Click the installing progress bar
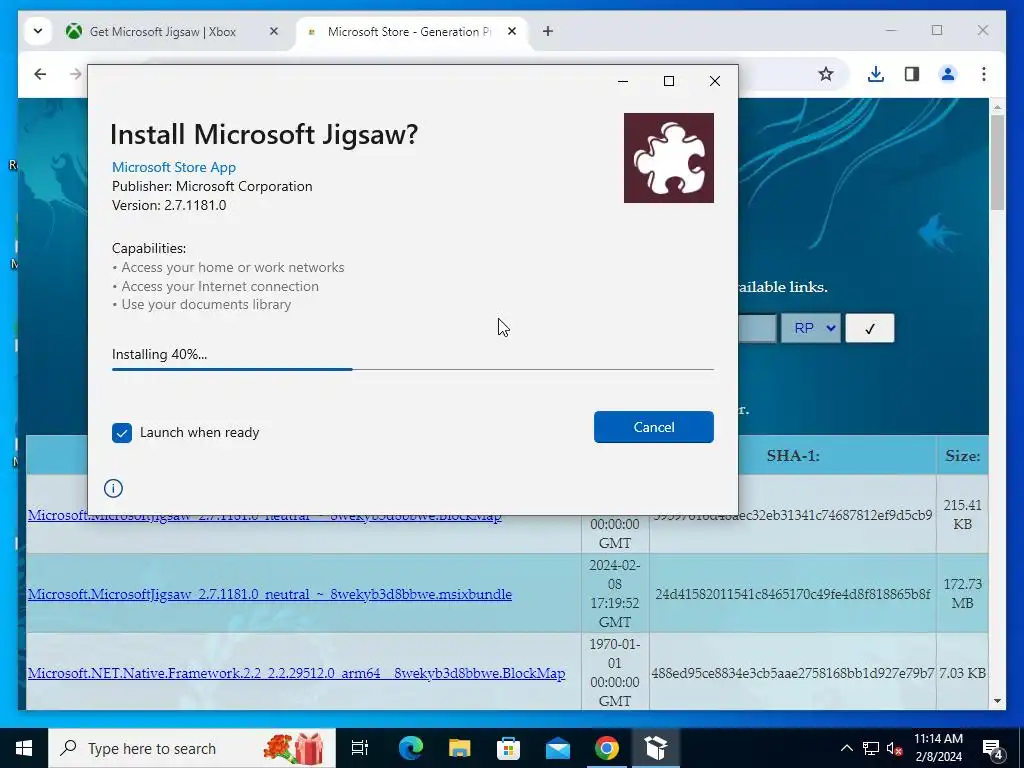 point(413,369)
